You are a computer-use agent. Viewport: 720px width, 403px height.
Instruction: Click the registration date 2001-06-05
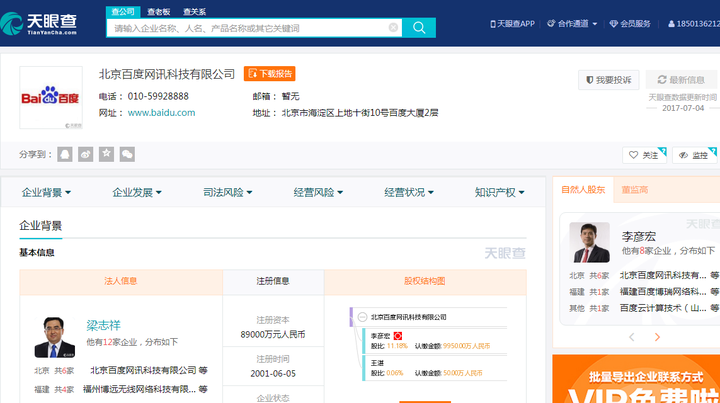[x=273, y=374]
